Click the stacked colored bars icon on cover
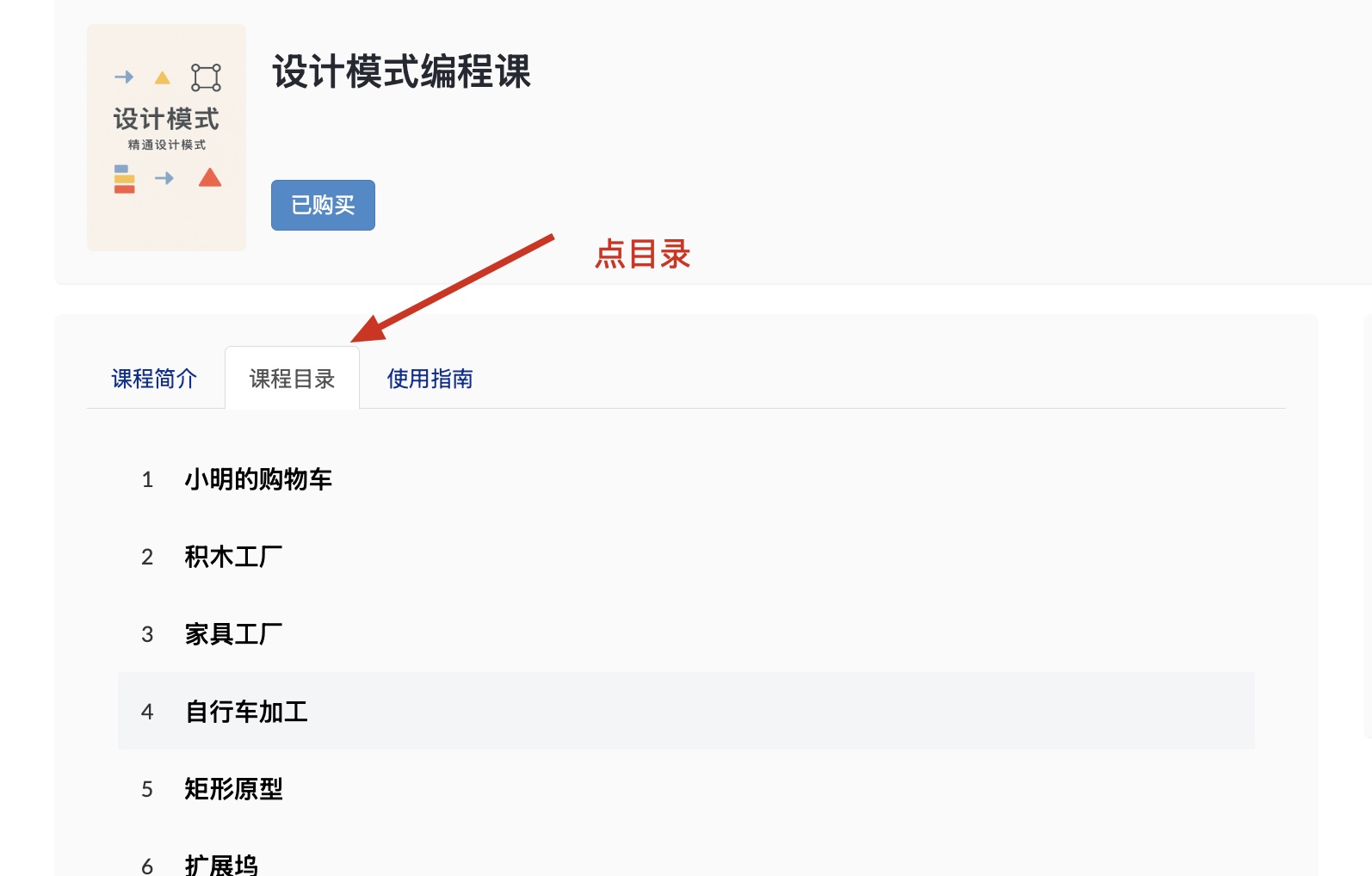1372x876 pixels. (125, 179)
